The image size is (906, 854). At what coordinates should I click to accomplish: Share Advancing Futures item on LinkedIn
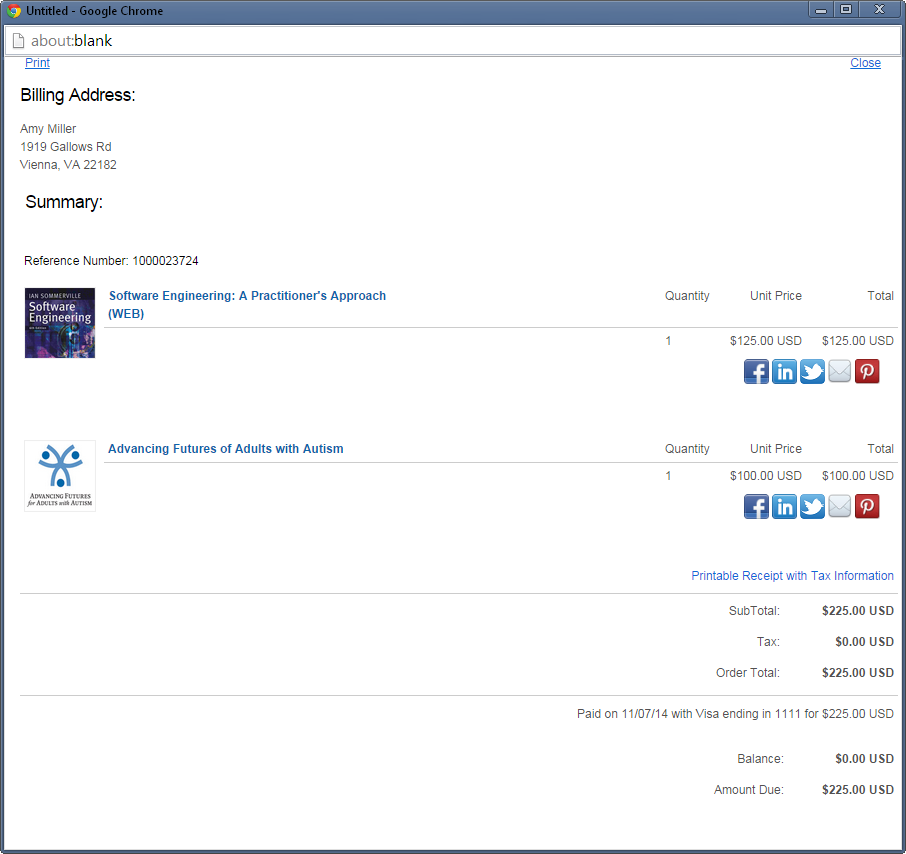(784, 507)
